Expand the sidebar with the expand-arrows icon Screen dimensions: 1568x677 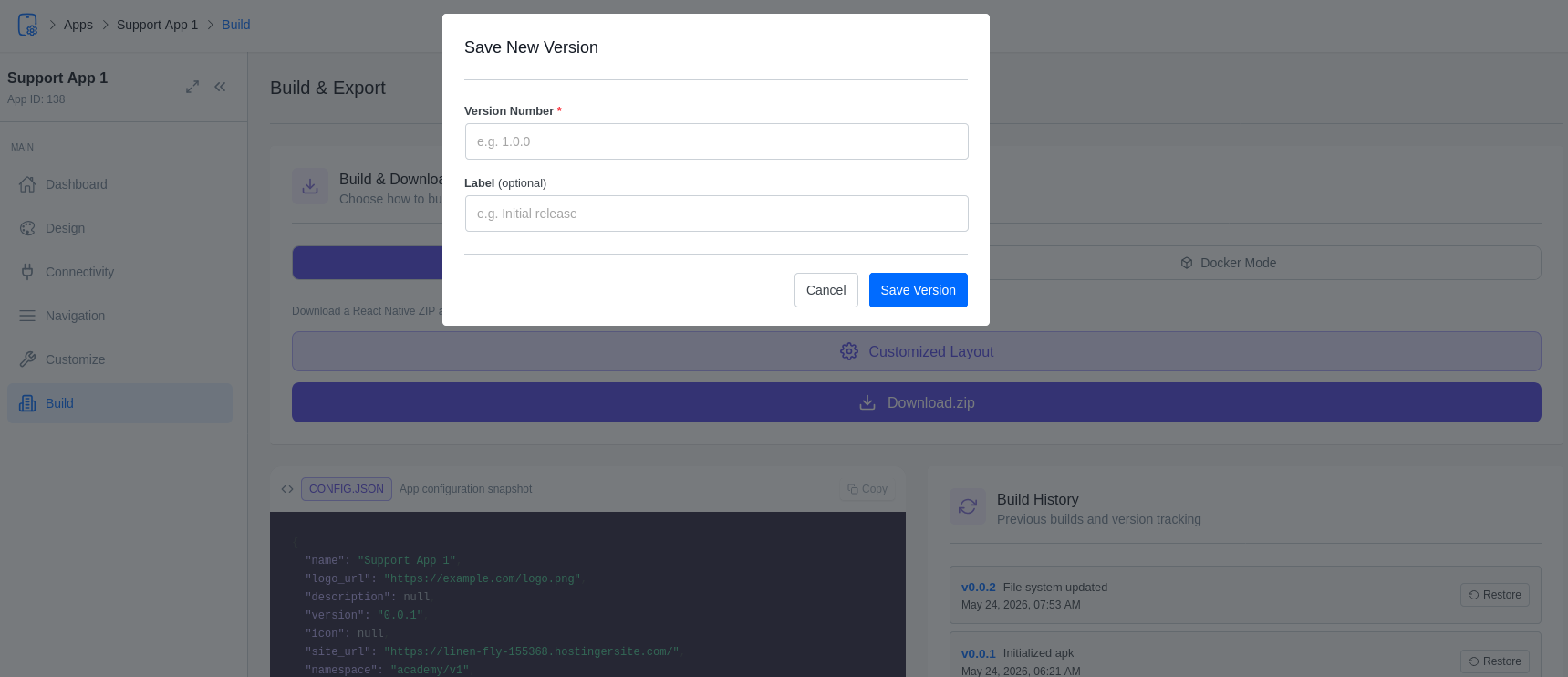(192, 87)
